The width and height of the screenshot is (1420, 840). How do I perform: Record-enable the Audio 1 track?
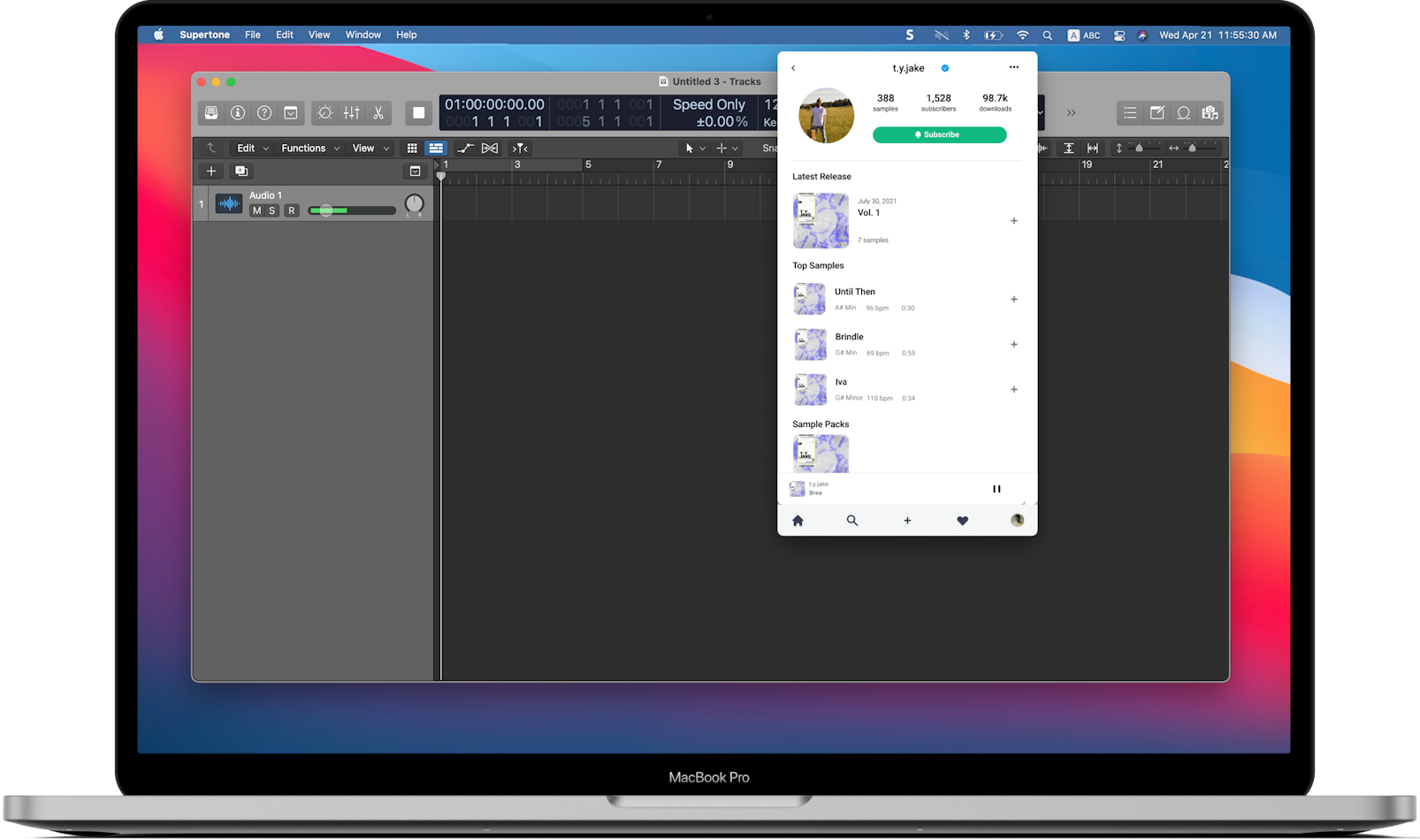tap(291, 210)
